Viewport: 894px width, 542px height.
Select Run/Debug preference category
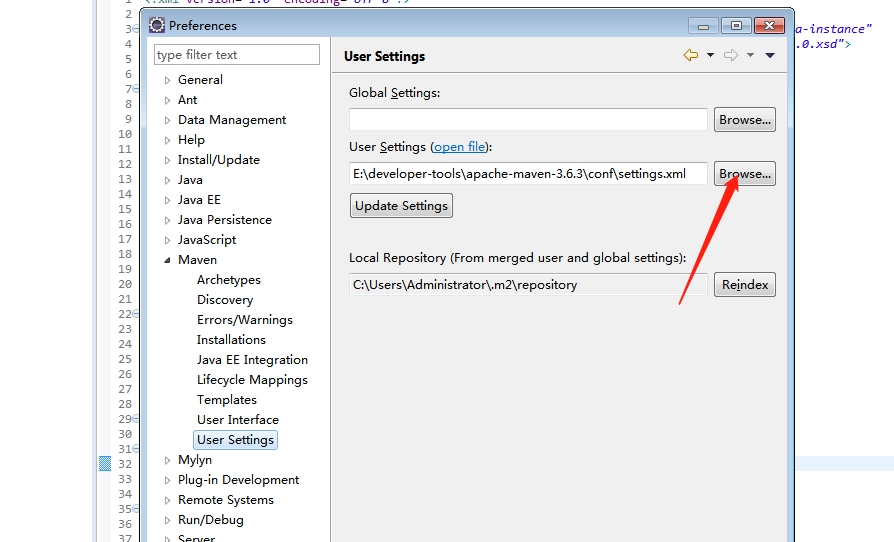pos(210,519)
